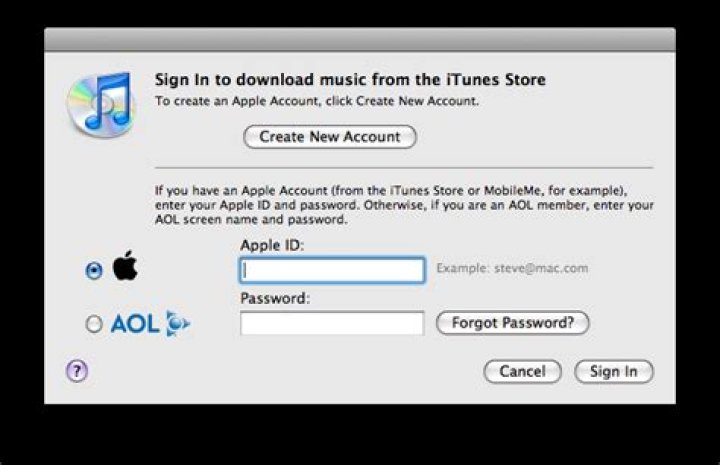The width and height of the screenshot is (720, 465).
Task: Click the AOL running man icon
Action: pos(177,324)
